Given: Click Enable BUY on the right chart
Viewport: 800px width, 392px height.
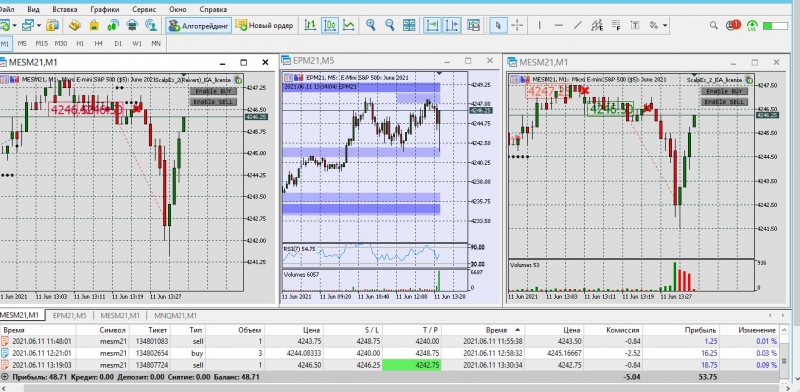Looking at the screenshot, I should click(724, 91).
